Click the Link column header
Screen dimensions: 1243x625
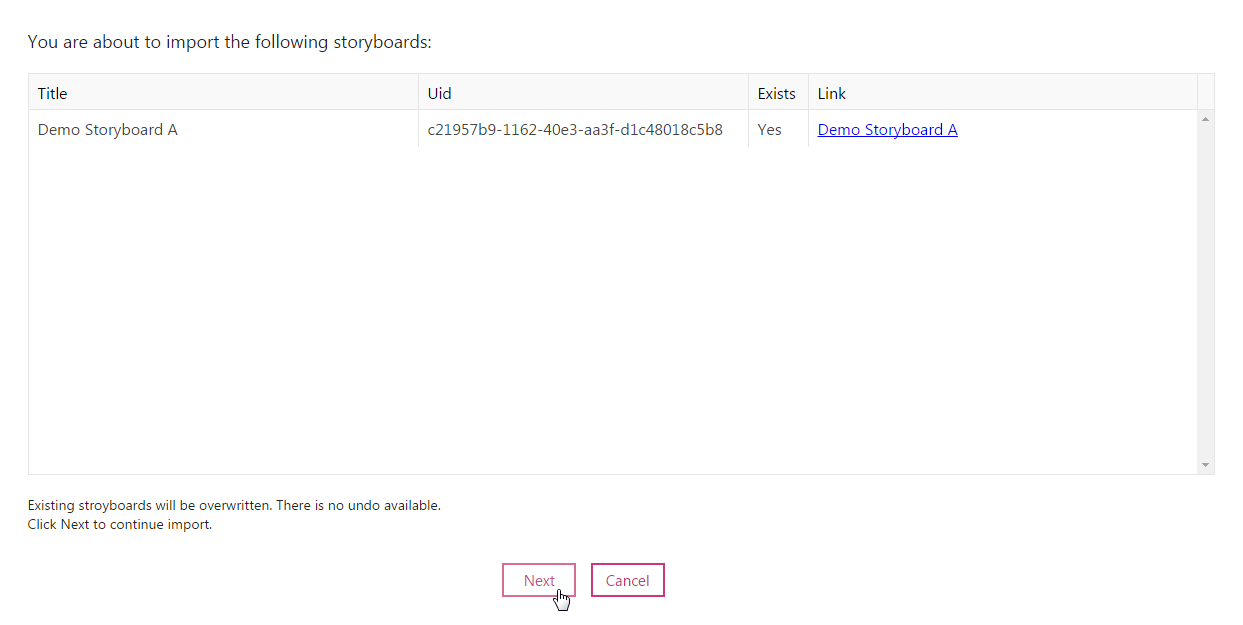1003,93
